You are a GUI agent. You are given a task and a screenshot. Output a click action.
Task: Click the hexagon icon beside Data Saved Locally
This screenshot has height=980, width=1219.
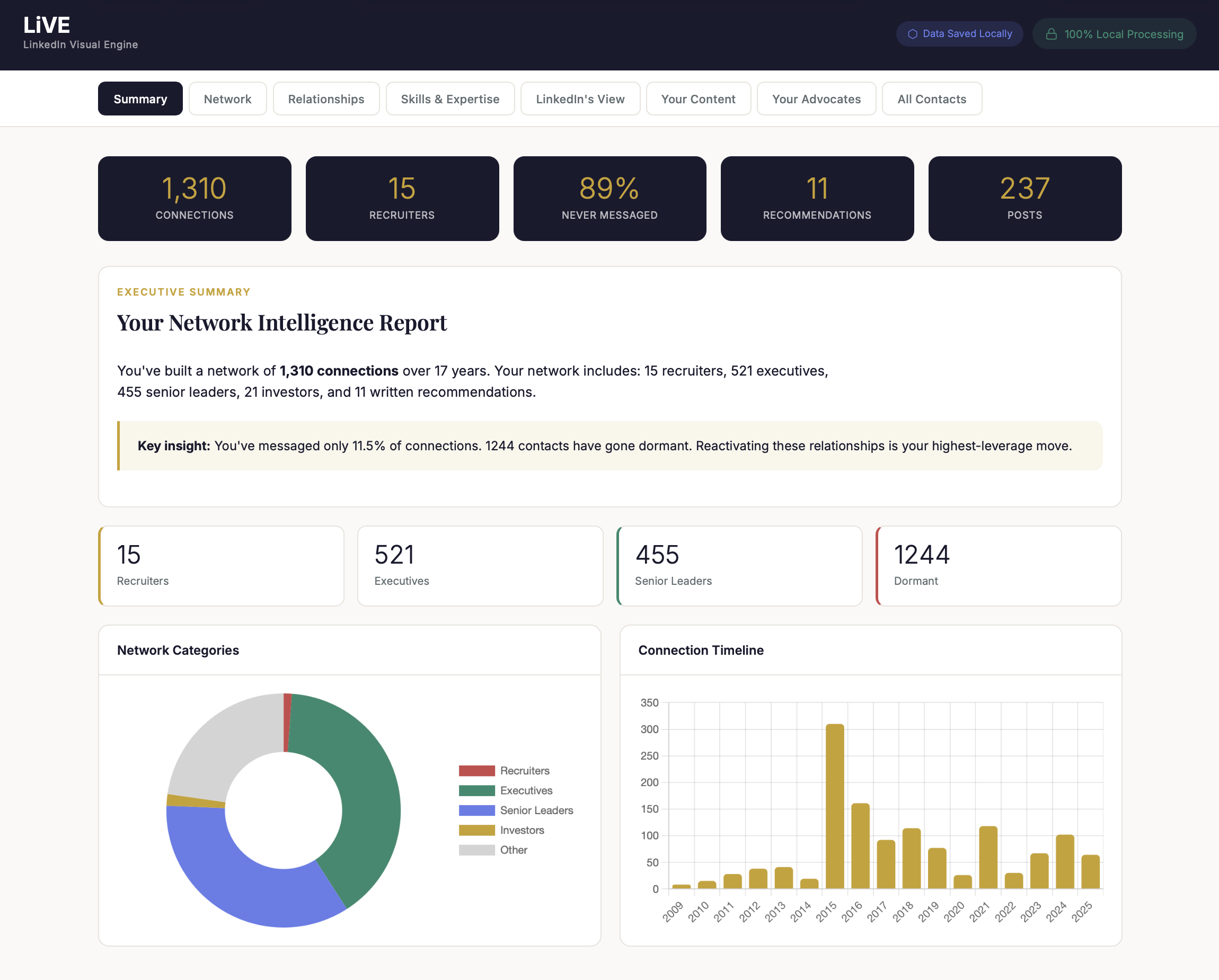pos(913,33)
